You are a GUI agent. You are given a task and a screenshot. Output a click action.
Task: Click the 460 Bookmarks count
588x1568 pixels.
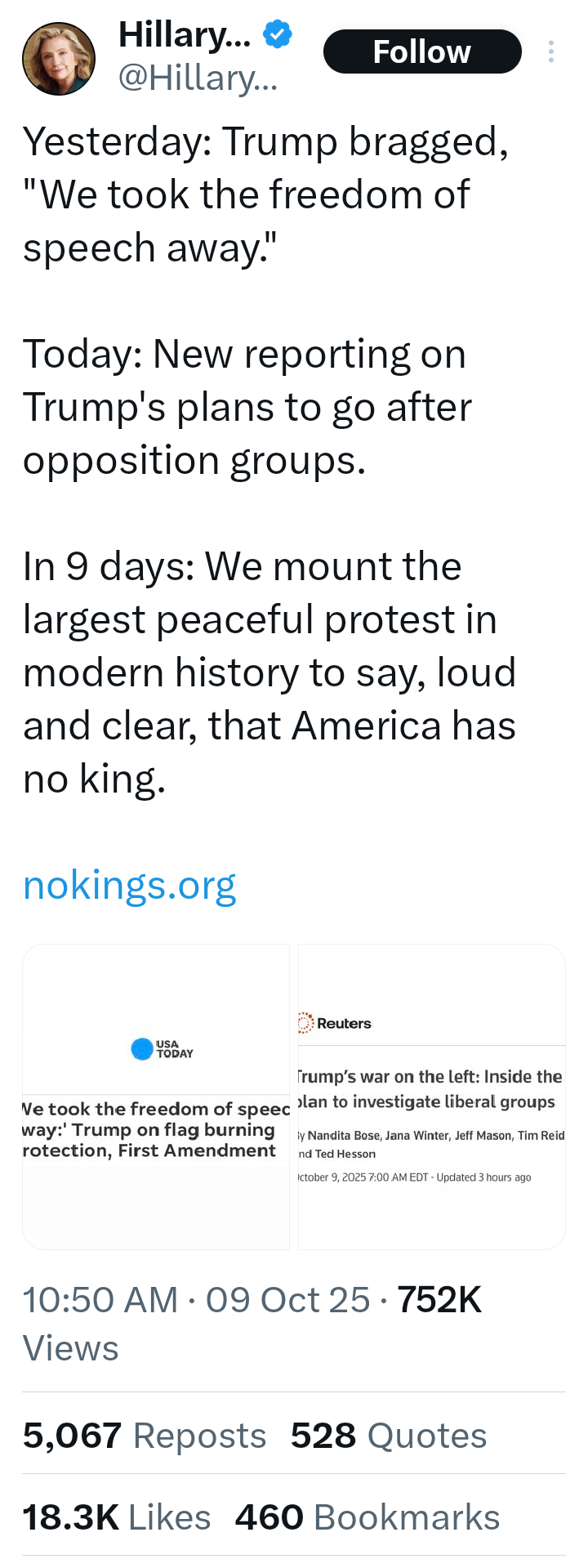pyautogui.click(x=367, y=1517)
